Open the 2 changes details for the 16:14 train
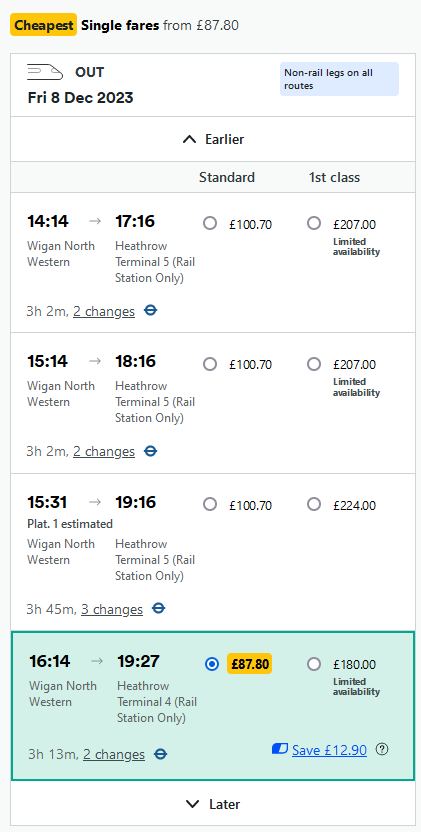421x832 pixels. tap(114, 755)
